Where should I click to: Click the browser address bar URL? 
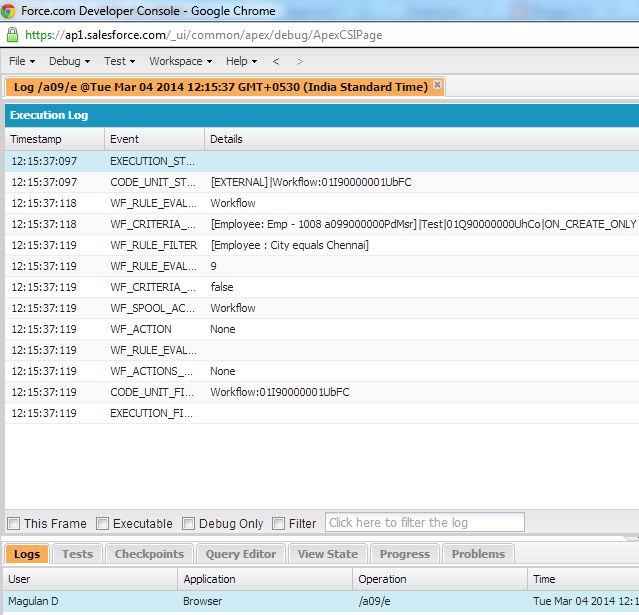203,35
